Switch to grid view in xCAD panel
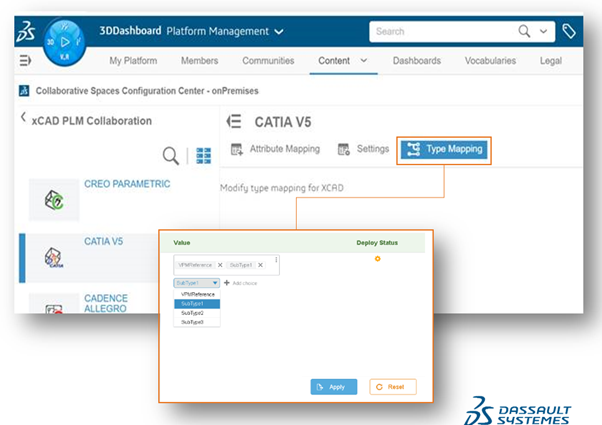The height and width of the screenshot is (425, 602). pos(204,155)
